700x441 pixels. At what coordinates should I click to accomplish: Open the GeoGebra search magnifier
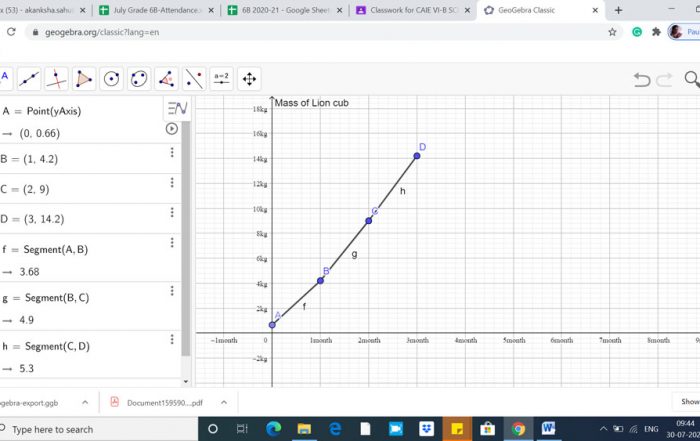tap(692, 79)
